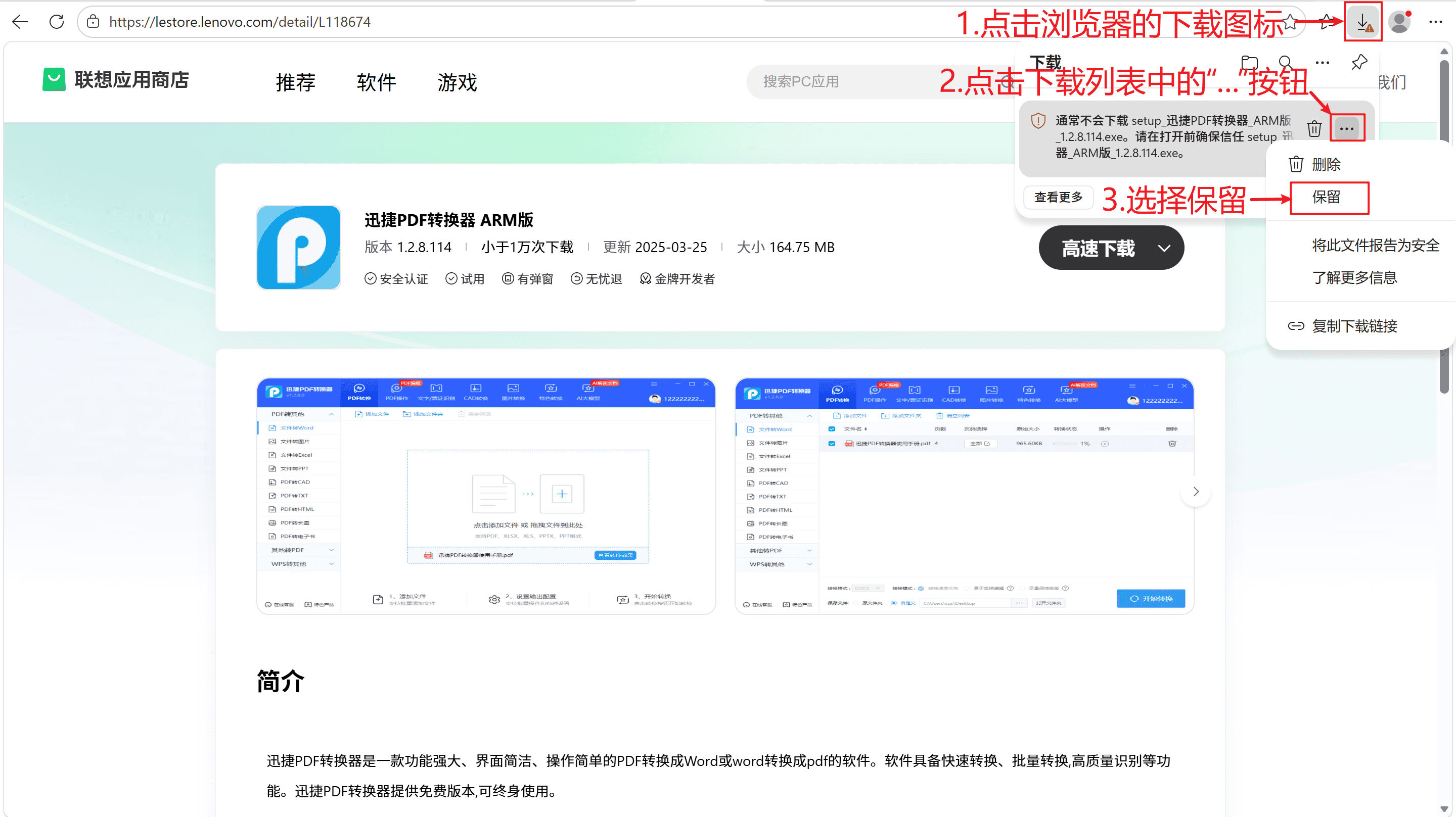
Task: Click the site info lock icon
Action: pos(93,22)
